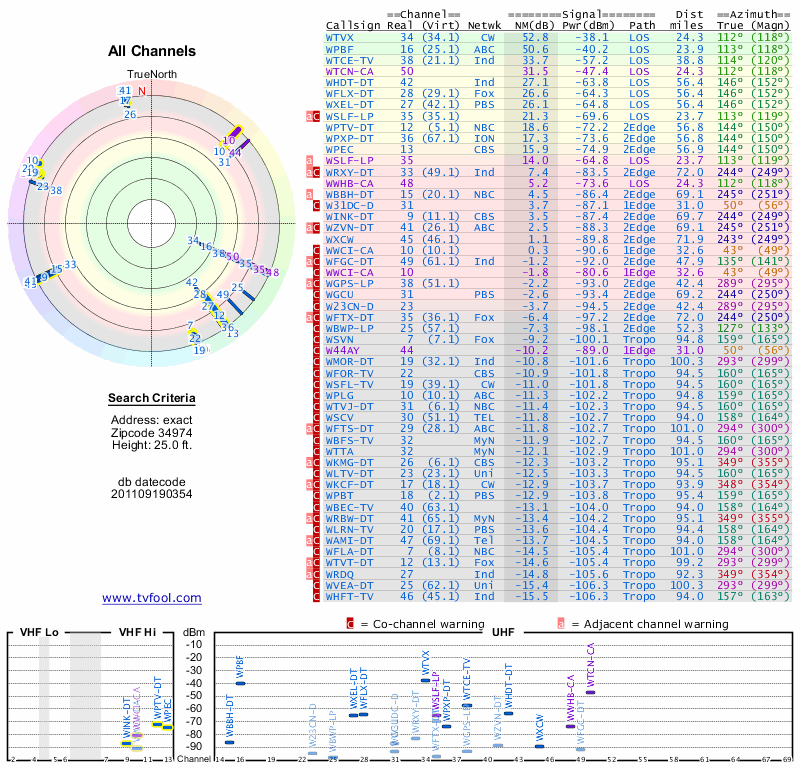
Task: Open the www.tvfool.com link
Action: (x=152, y=598)
